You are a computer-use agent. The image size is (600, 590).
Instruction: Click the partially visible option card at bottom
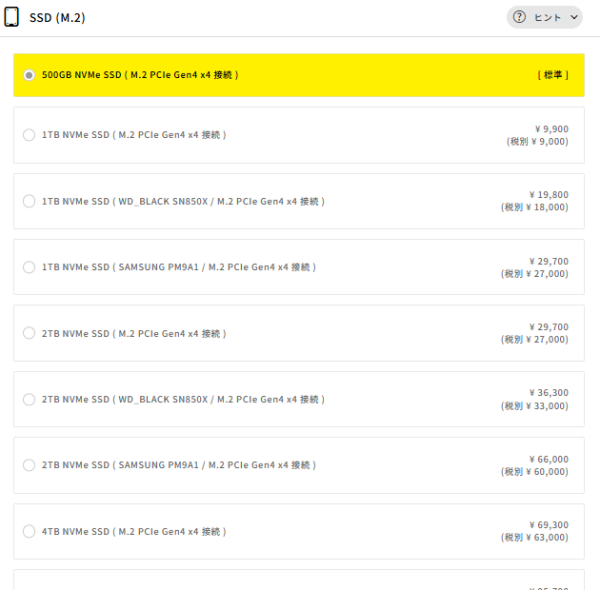pyautogui.click(x=299, y=580)
